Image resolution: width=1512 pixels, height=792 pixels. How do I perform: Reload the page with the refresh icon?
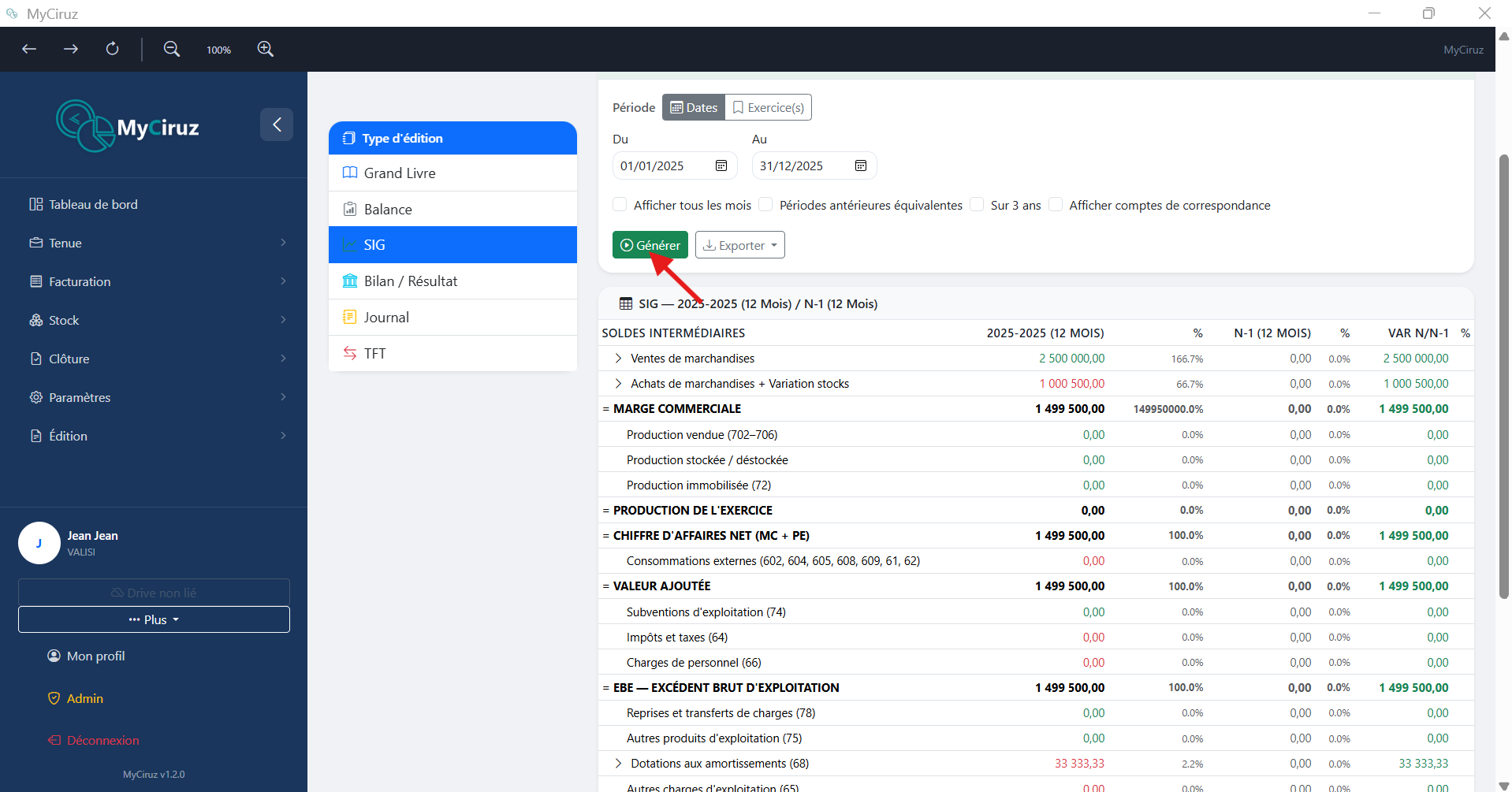pos(113,49)
